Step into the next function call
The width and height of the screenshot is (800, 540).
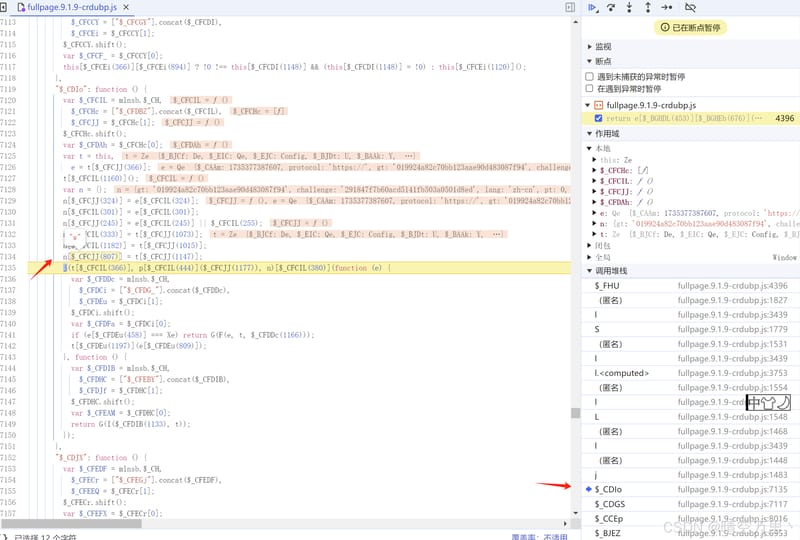[629, 8]
